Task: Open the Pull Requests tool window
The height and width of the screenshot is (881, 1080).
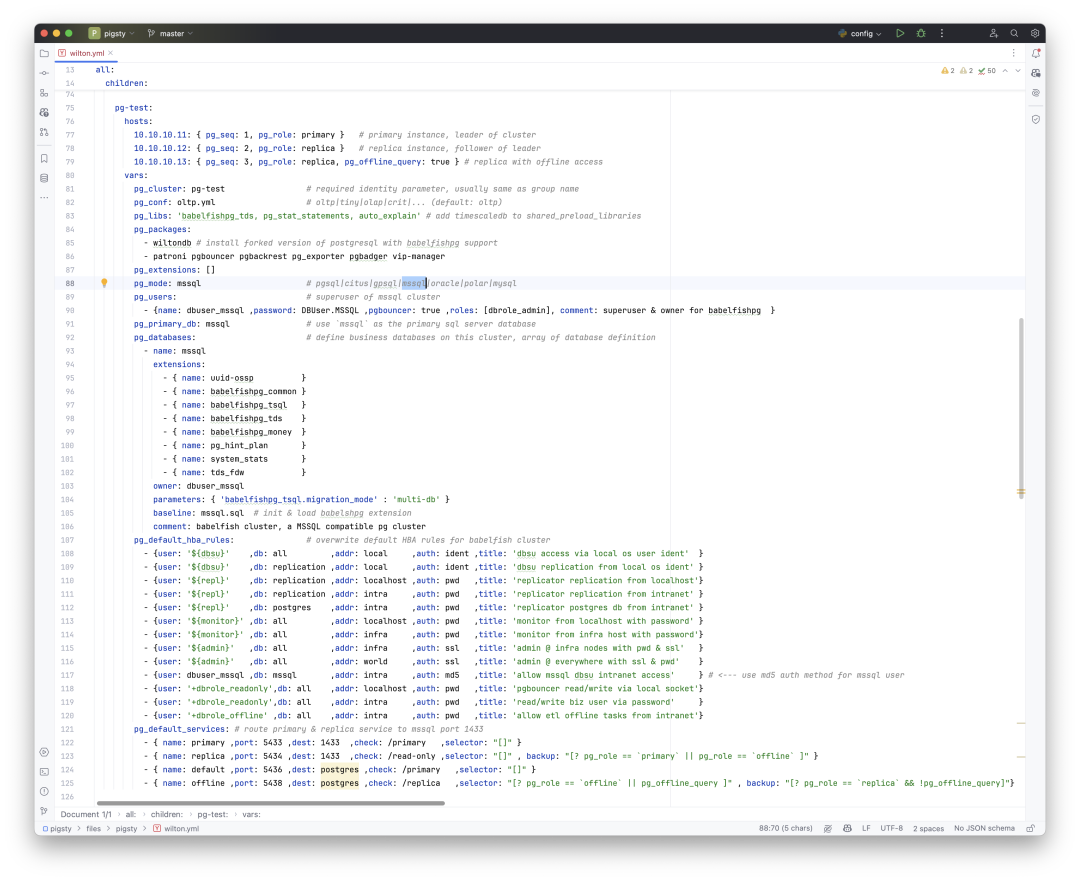Action: [x=44, y=132]
